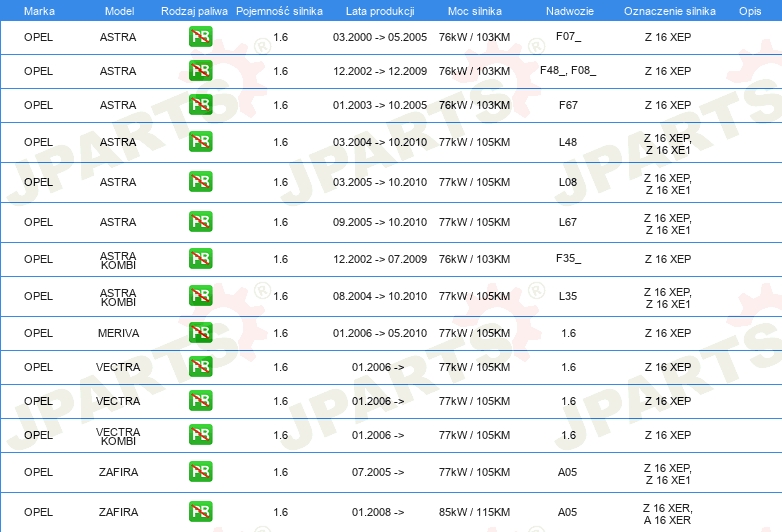This screenshot has width=782, height=532.
Task: Click the L35 body code cell
Action: click(568, 296)
